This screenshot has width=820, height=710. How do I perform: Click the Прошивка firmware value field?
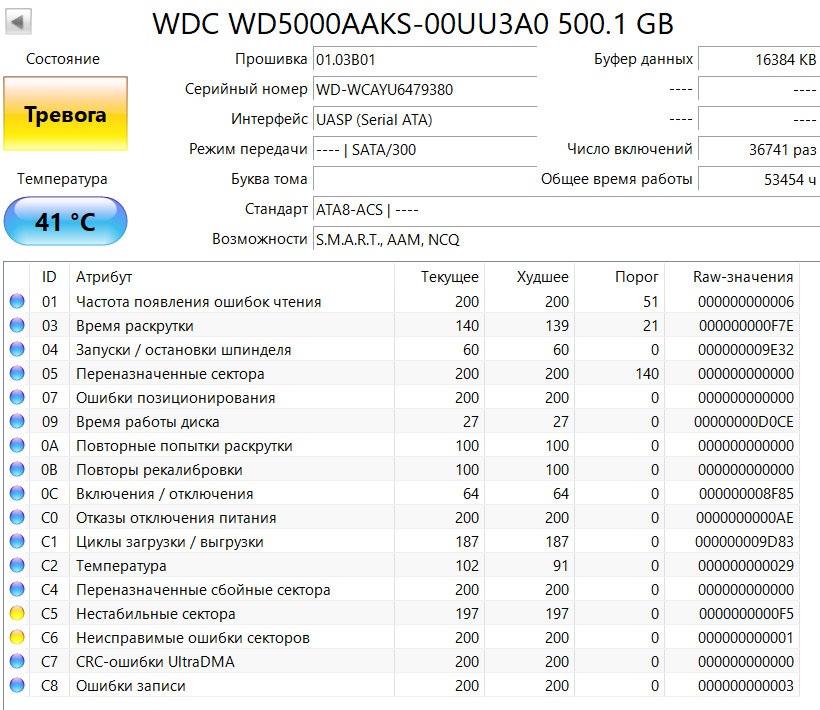(x=424, y=60)
